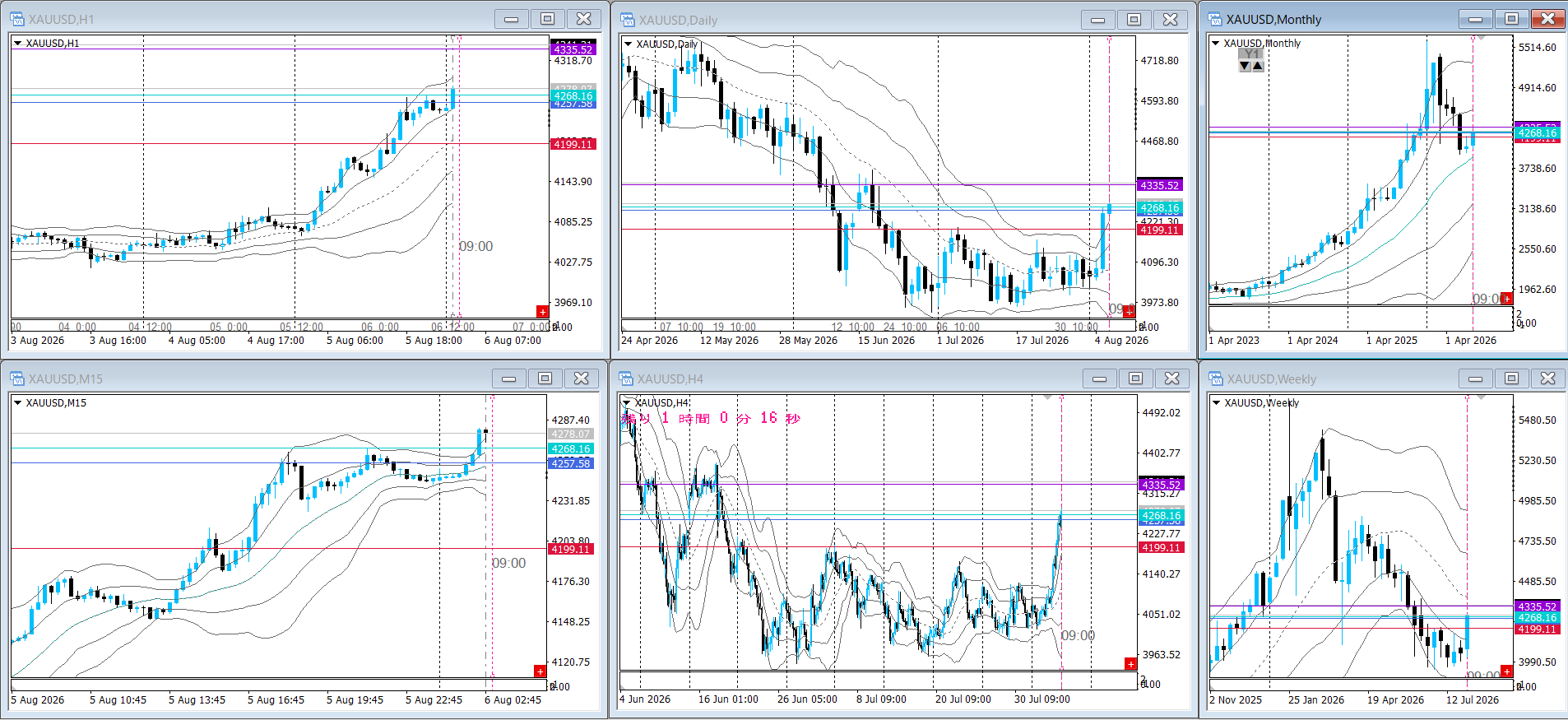Click the cyan 4268.16 price label in Monthly chart
1568x720 pixels.
[x=1537, y=132]
